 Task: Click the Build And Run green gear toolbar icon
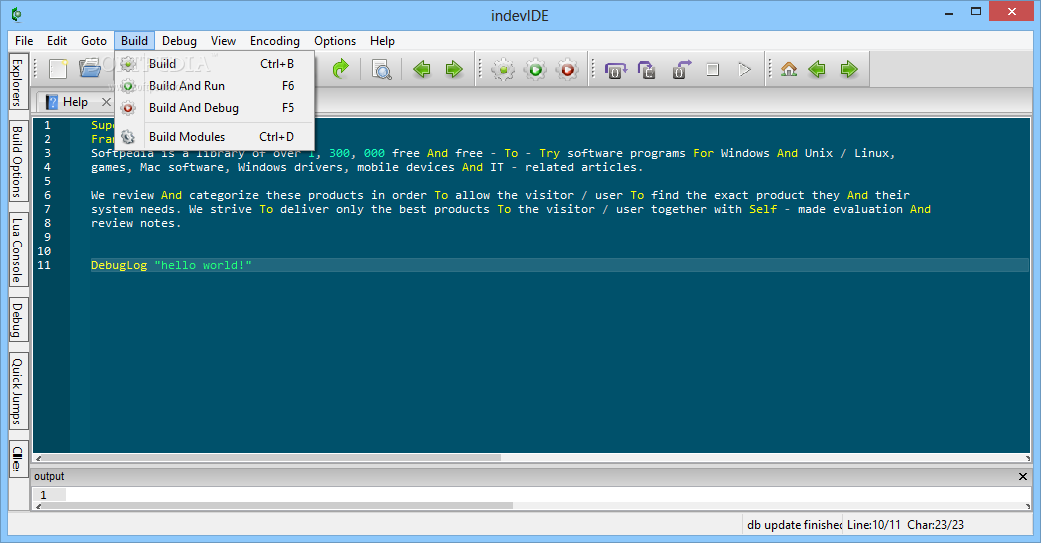pos(535,70)
